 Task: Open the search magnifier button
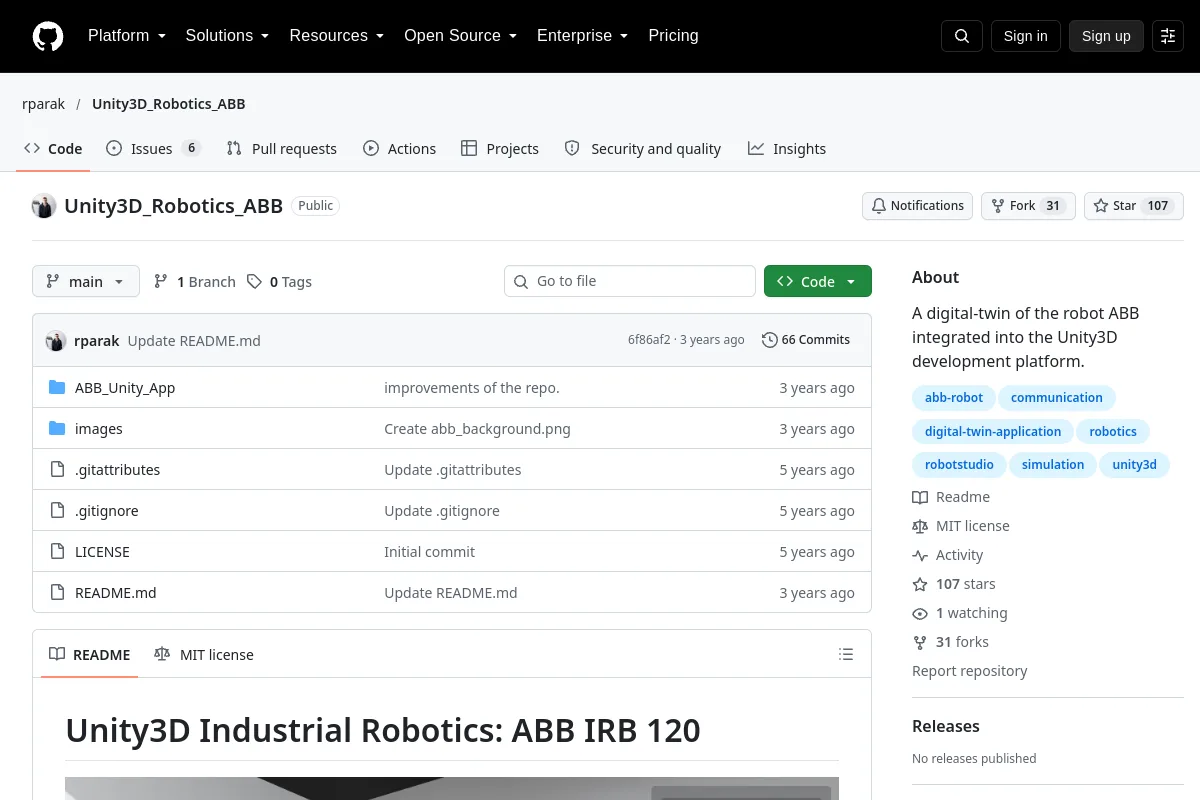tap(962, 36)
